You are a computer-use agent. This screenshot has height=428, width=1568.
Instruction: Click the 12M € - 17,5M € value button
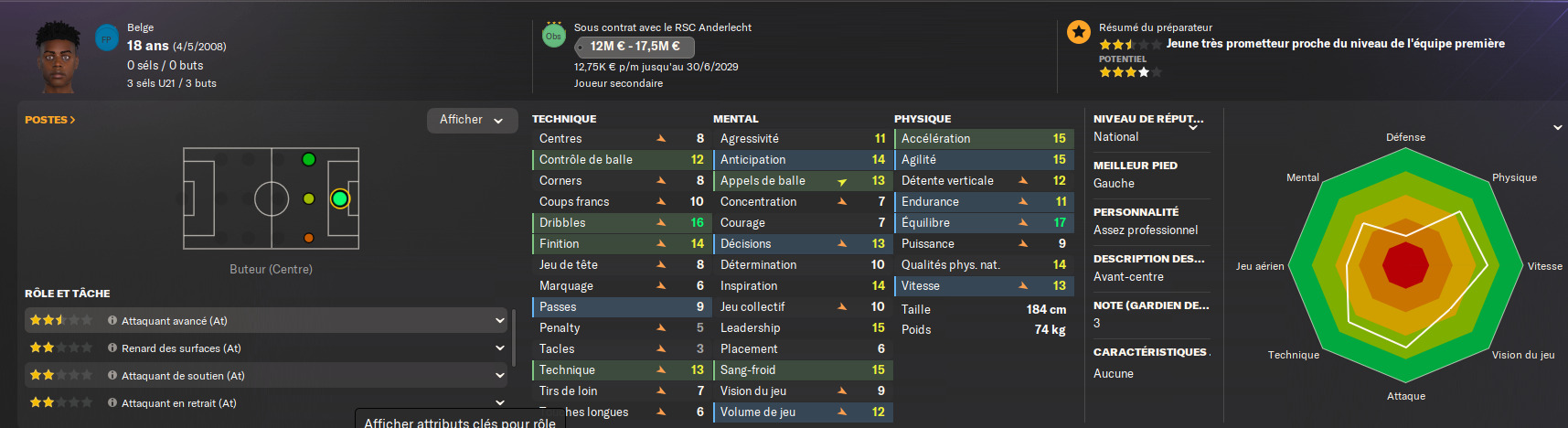635,47
